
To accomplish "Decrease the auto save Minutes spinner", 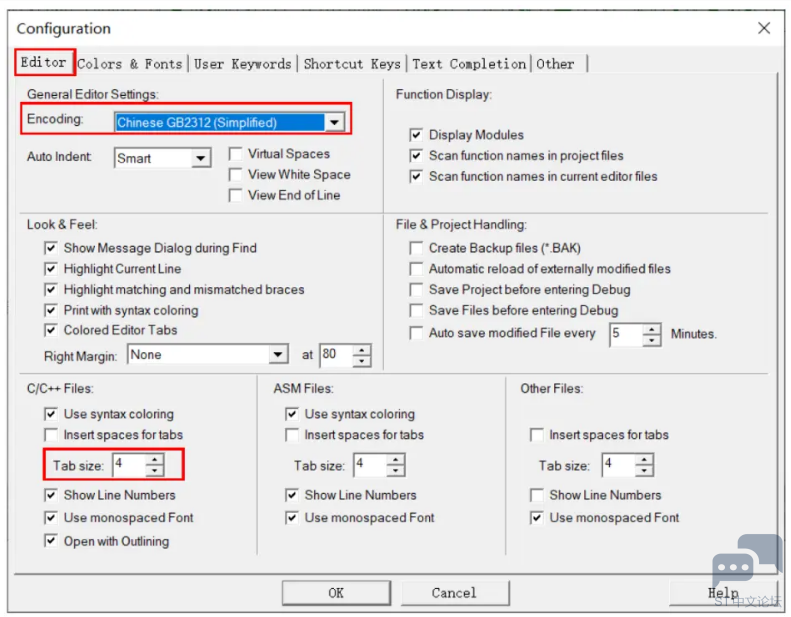I will pyautogui.click(x=652, y=340).
